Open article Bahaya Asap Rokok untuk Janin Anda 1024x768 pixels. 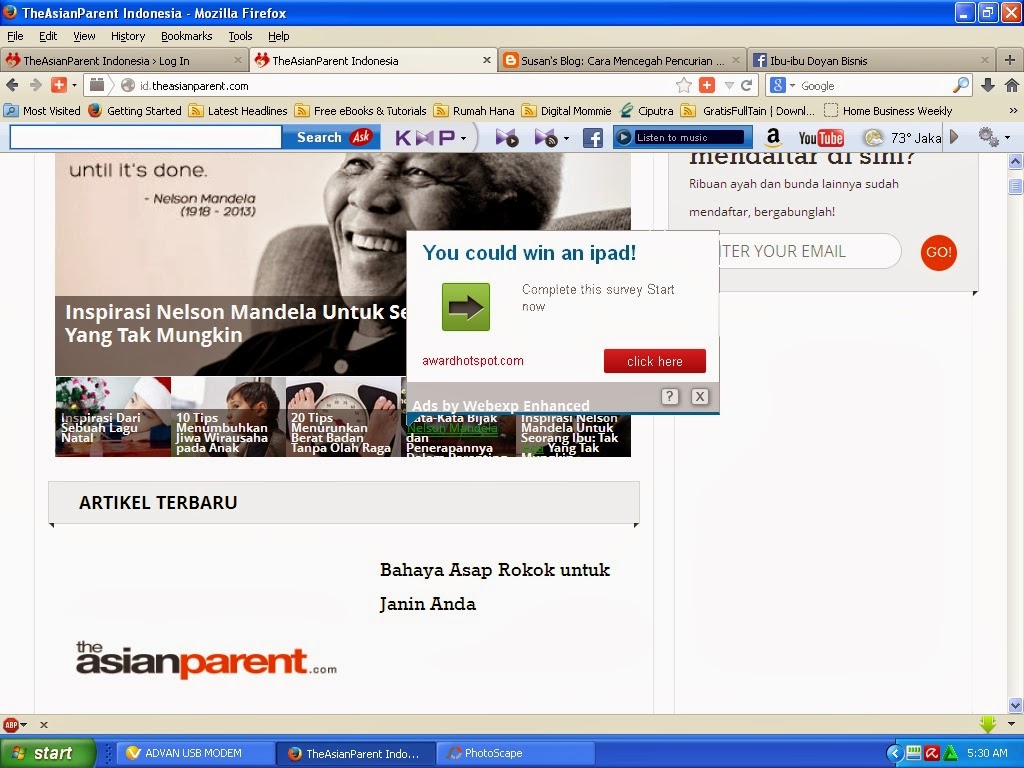pos(495,586)
